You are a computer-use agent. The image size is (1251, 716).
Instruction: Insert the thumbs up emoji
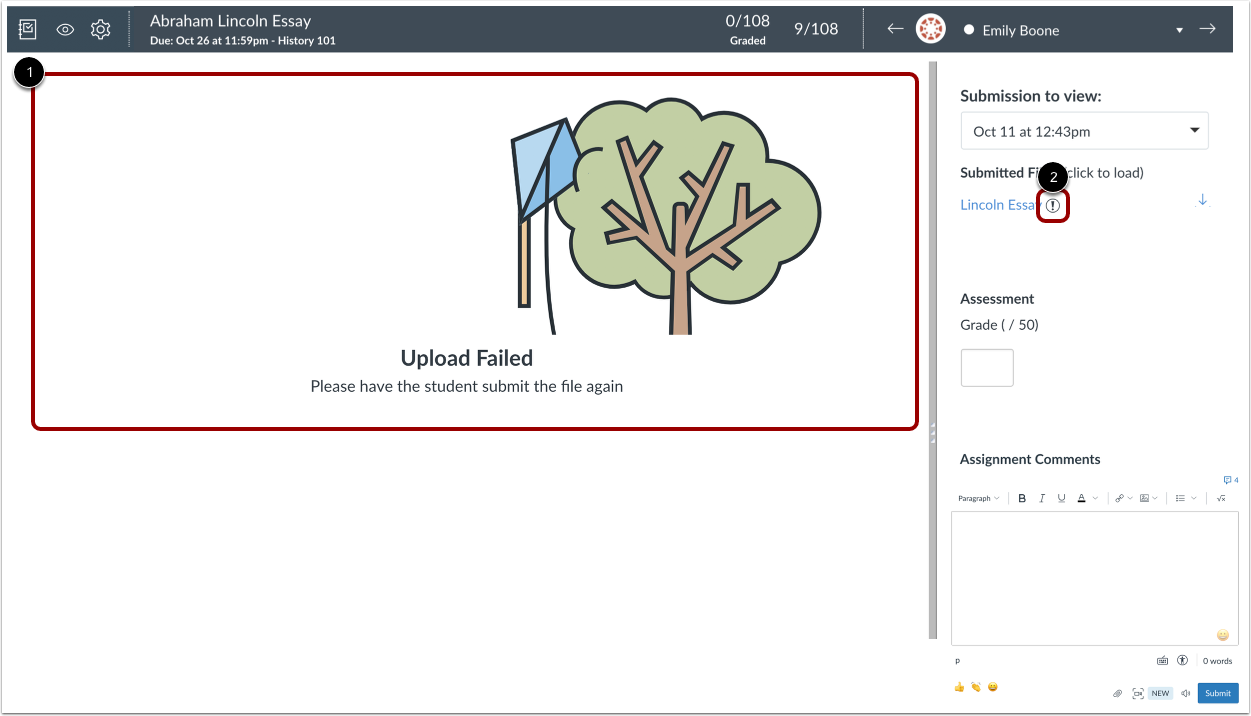[959, 687]
